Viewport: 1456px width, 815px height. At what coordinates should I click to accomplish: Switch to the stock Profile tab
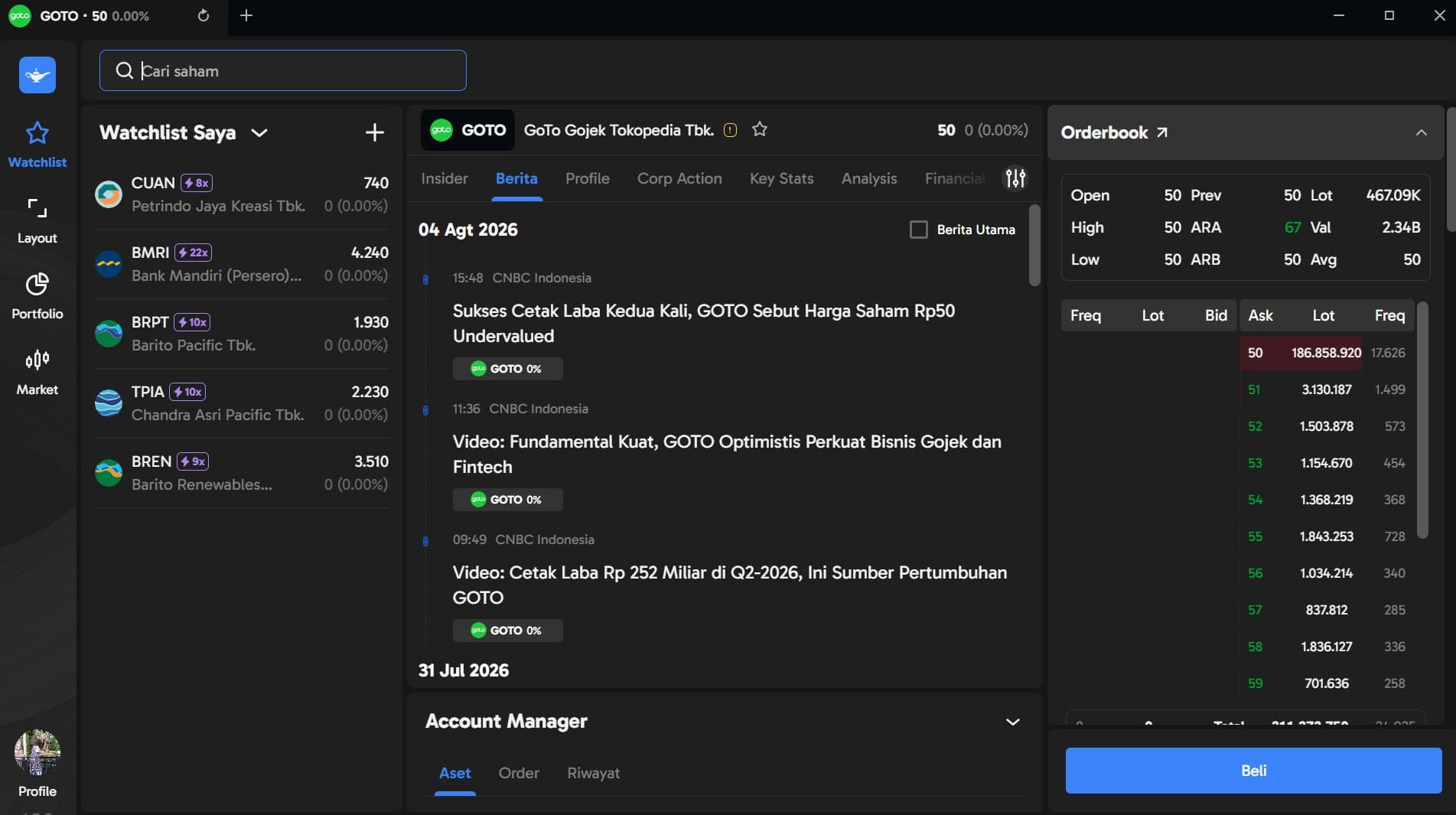tap(588, 178)
